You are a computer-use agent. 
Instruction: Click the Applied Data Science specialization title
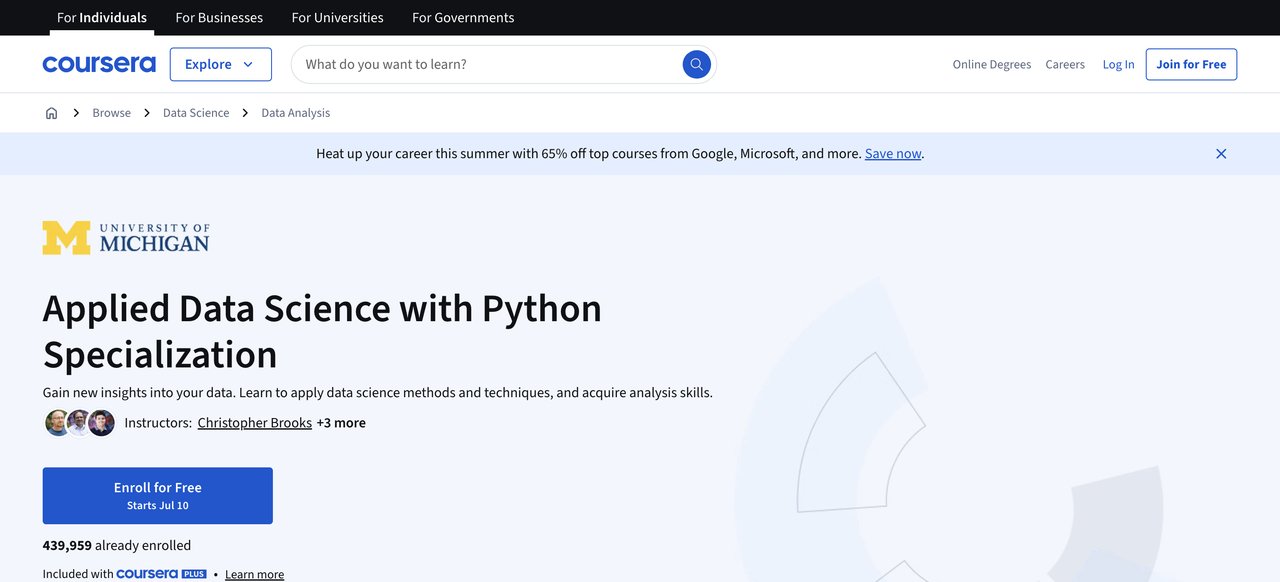click(322, 331)
